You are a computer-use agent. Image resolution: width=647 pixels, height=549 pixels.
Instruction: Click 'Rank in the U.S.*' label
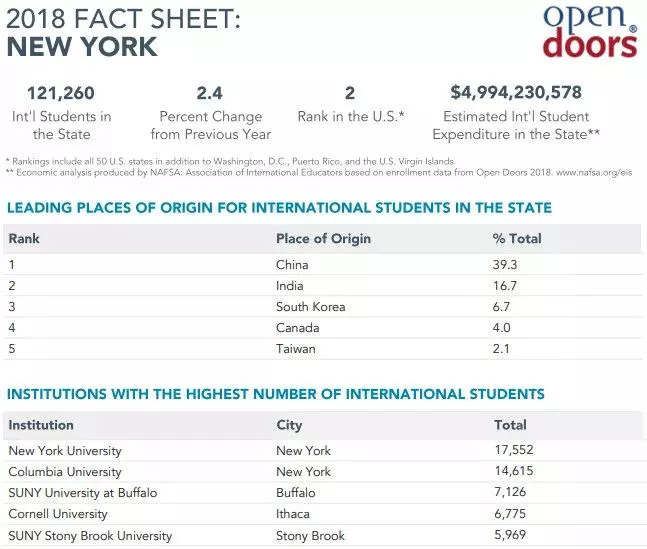tap(351, 116)
